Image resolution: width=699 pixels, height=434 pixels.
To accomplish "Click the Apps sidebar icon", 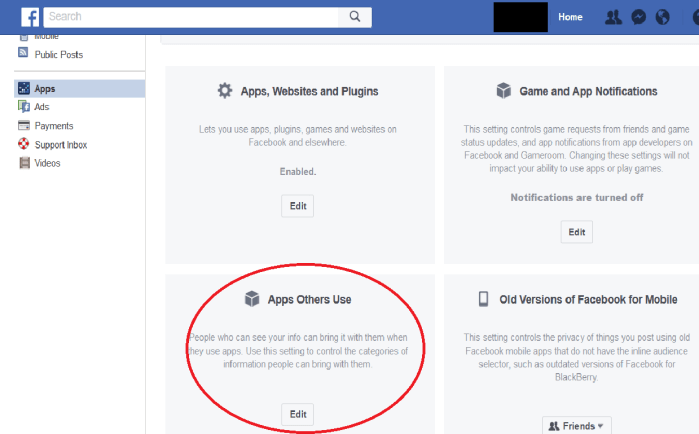I will (x=24, y=88).
